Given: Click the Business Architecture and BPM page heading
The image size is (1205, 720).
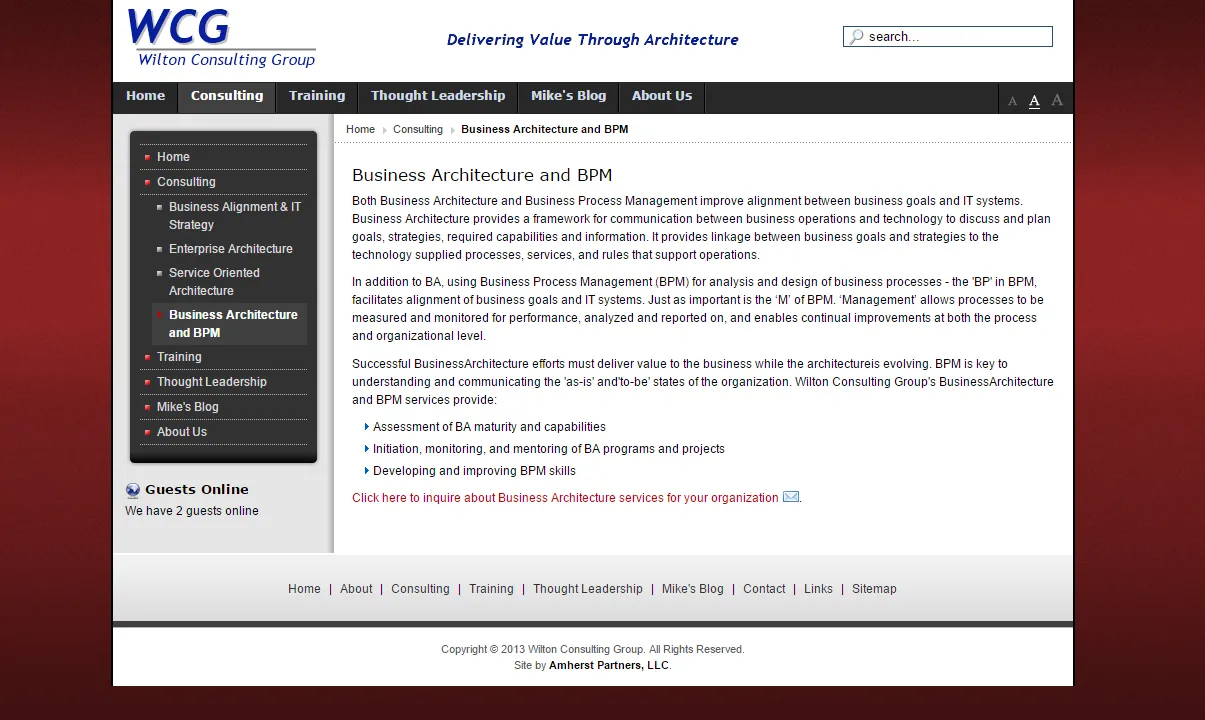Looking at the screenshot, I should pos(482,176).
